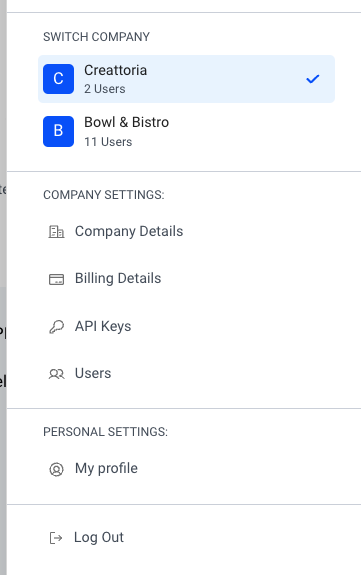Click the credit card icon beside Billing Details
The width and height of the screenshot is (361, 575).
click(x=56, y=279)
